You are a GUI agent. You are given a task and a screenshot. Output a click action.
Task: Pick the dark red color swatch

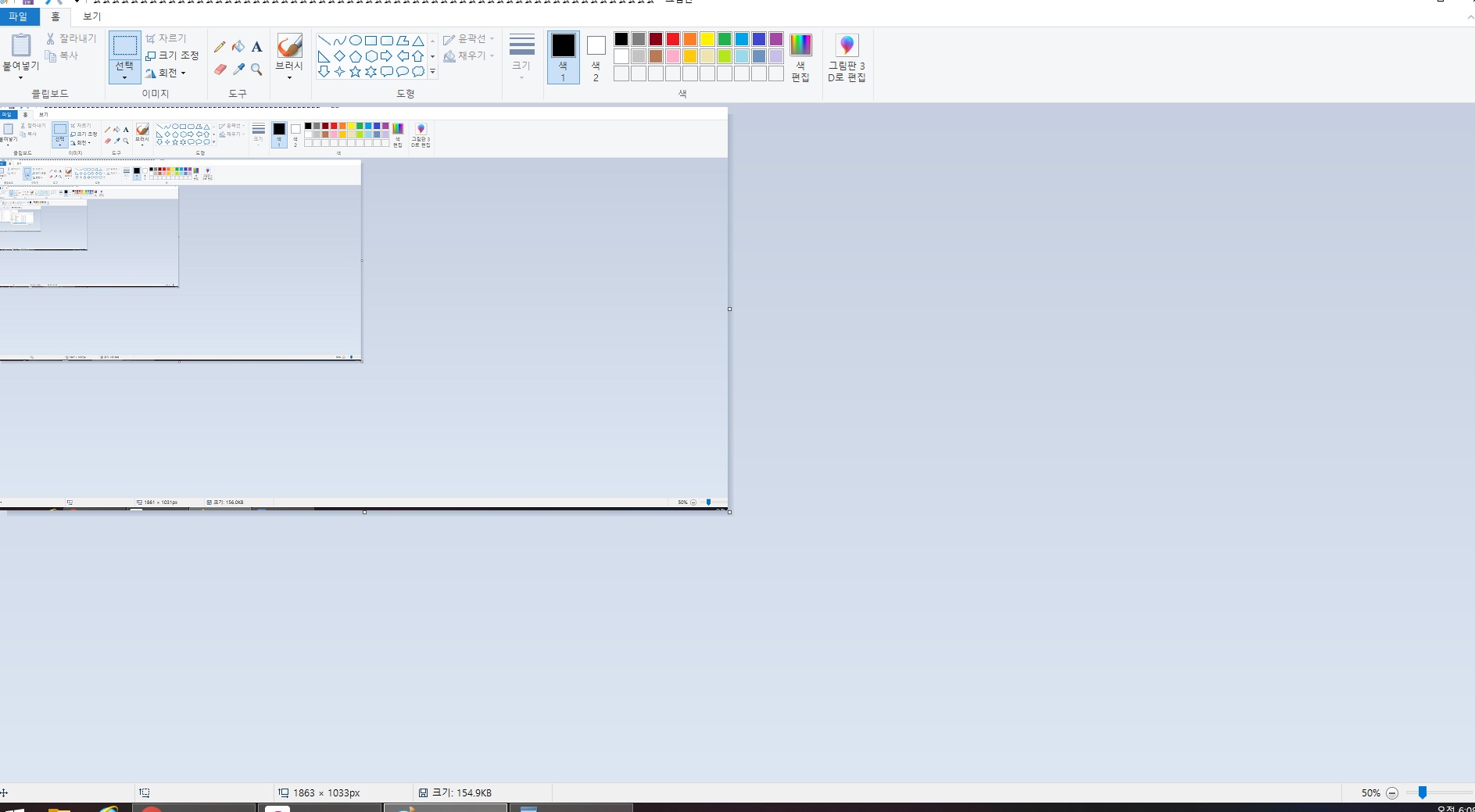click(x=656, y=39)
